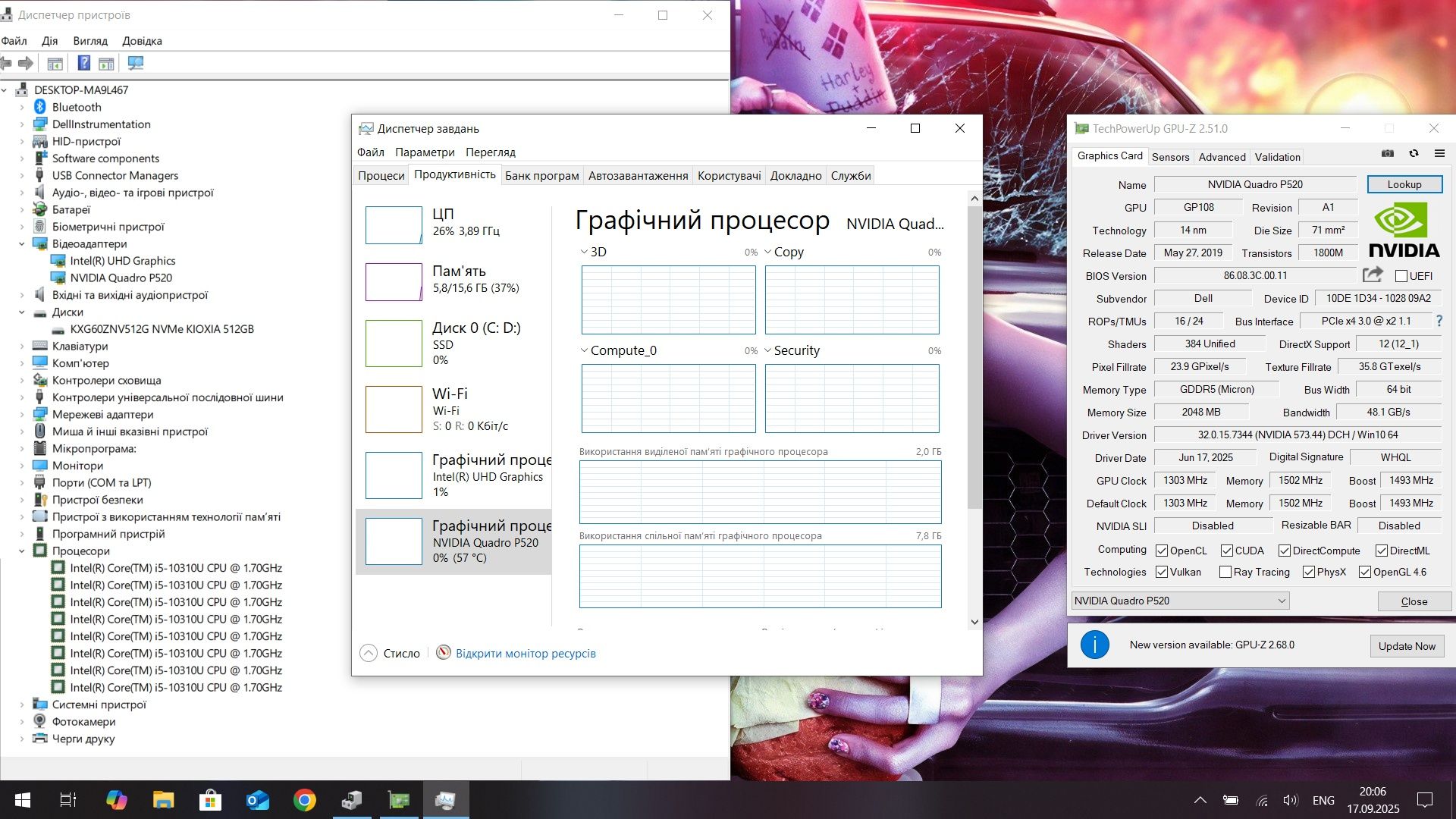Toggle OpenCL checkbox
The height and width of the screenshot is (819, 1456).
click(x=1162, y=551)
